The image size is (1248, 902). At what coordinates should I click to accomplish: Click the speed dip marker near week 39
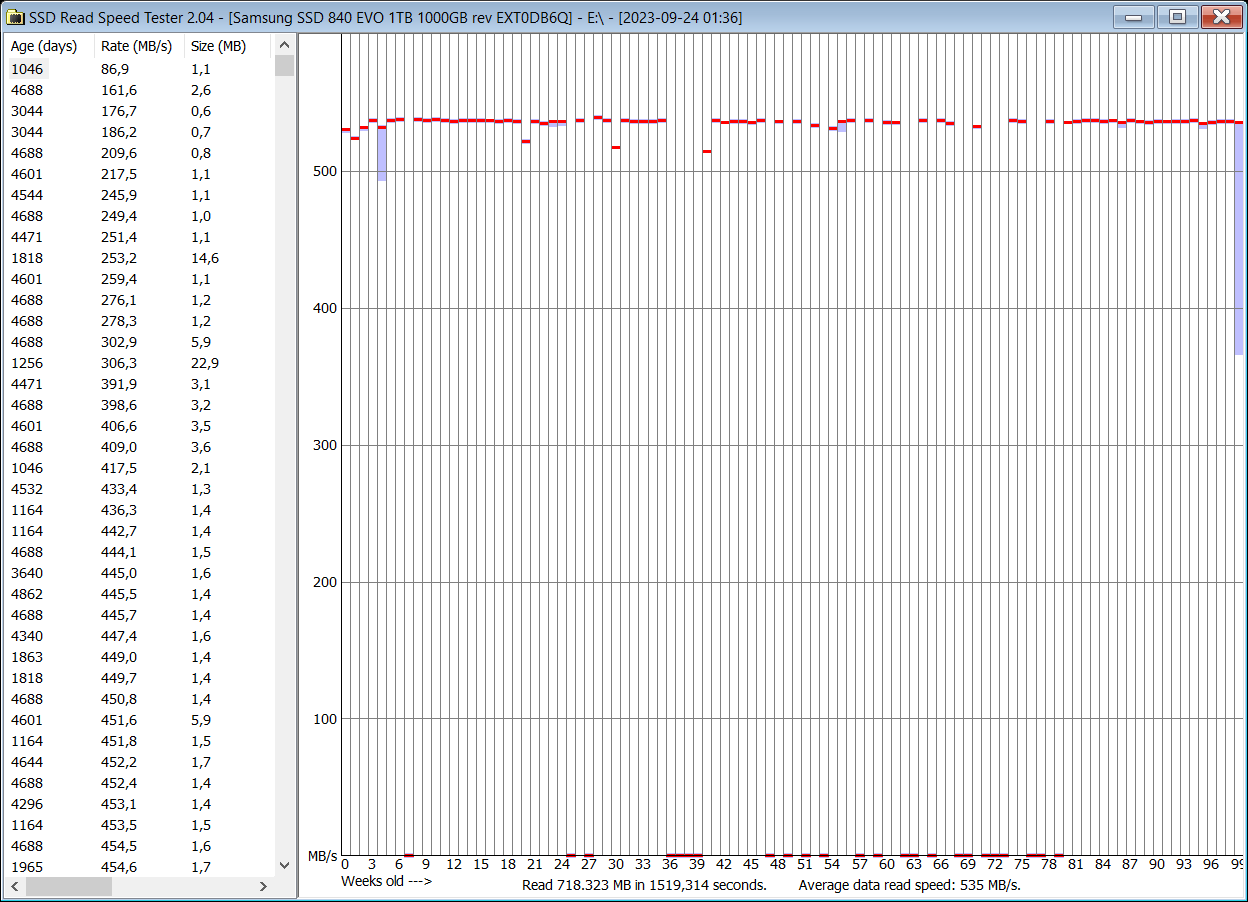[707, 150]
